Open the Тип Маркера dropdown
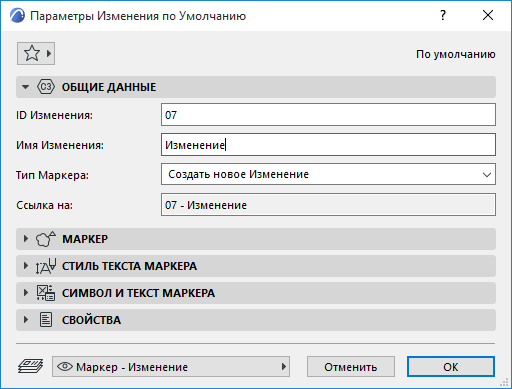Image resolution: width=512 pixels, height=389 pixels. (328, 174)
